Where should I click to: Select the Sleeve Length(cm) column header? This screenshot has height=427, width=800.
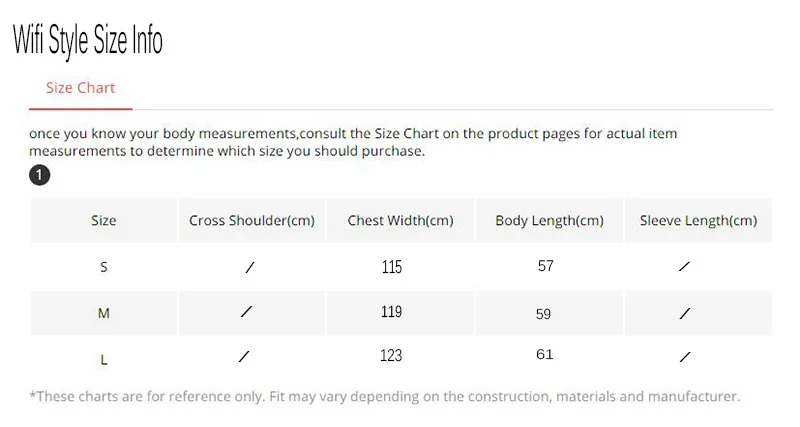[698, 221]
